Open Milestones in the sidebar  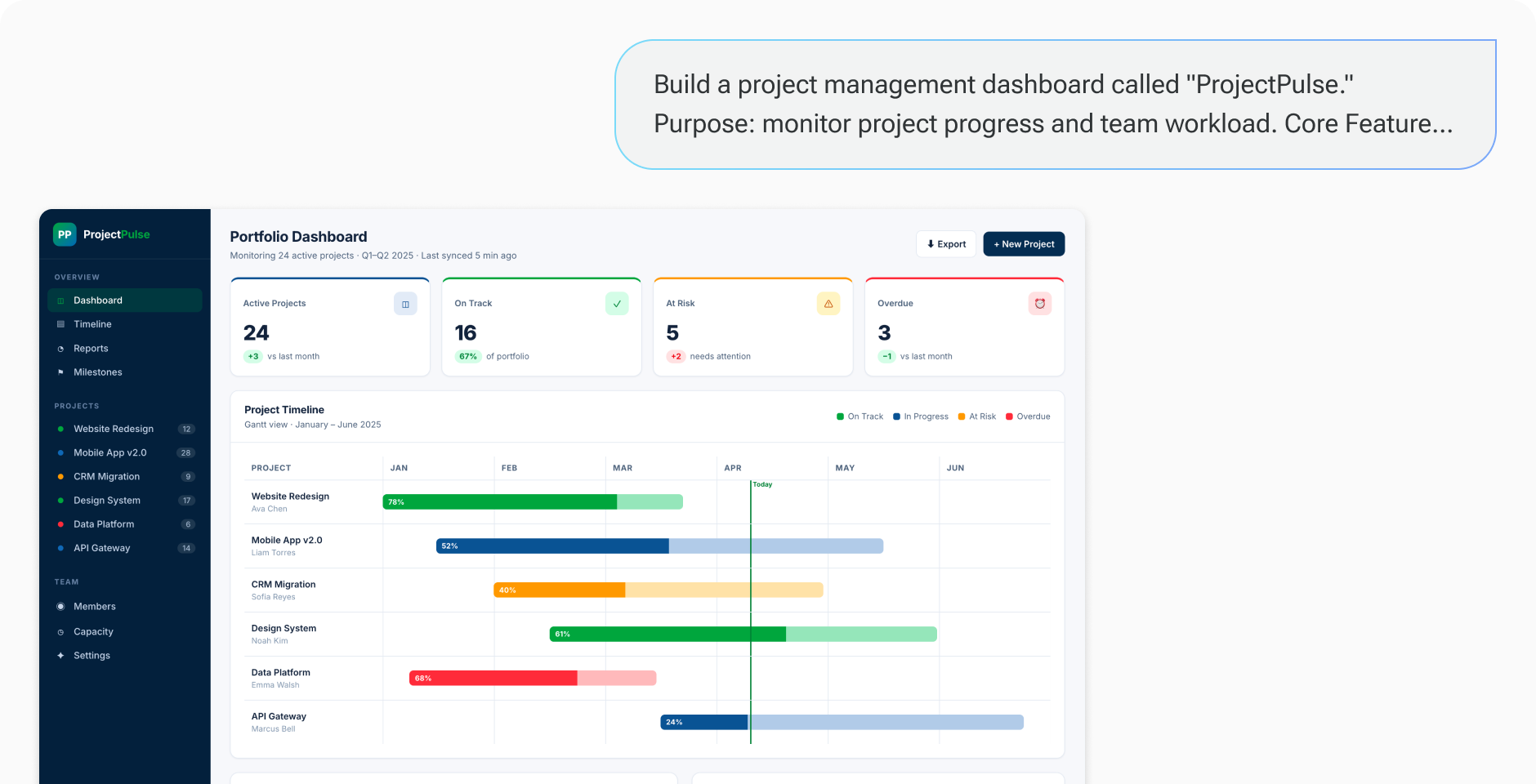coord(125,372)
